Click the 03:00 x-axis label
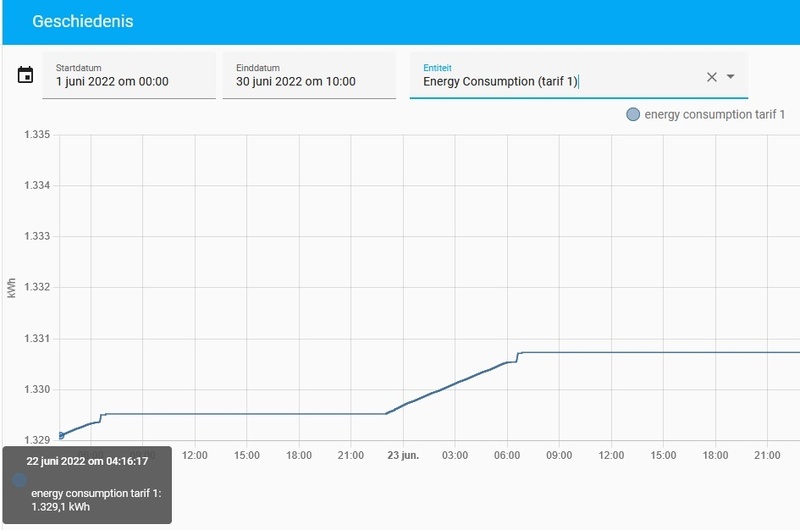This screenshot has width=800, height=530. coord(455,455)
